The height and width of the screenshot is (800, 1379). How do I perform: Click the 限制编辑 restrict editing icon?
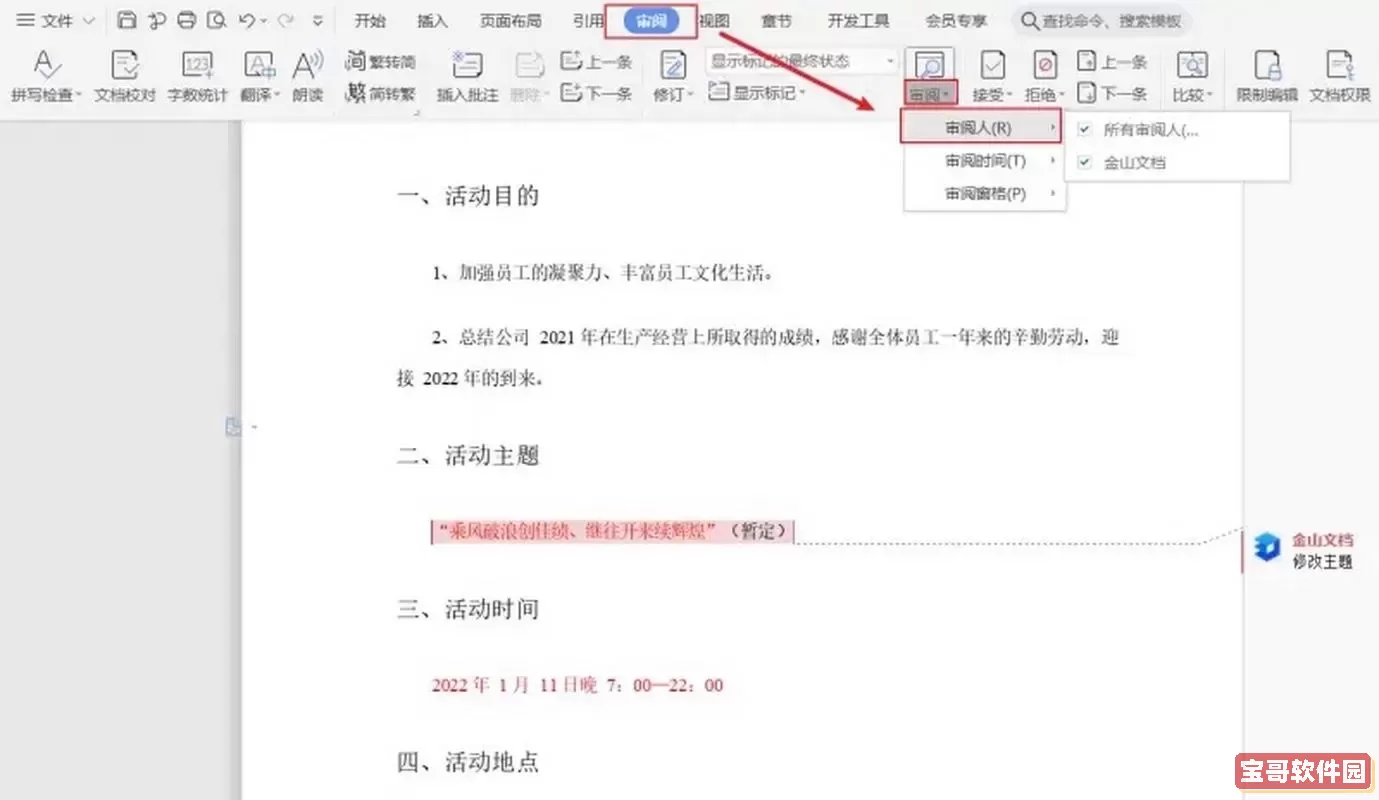click(x=1266, y=68)
